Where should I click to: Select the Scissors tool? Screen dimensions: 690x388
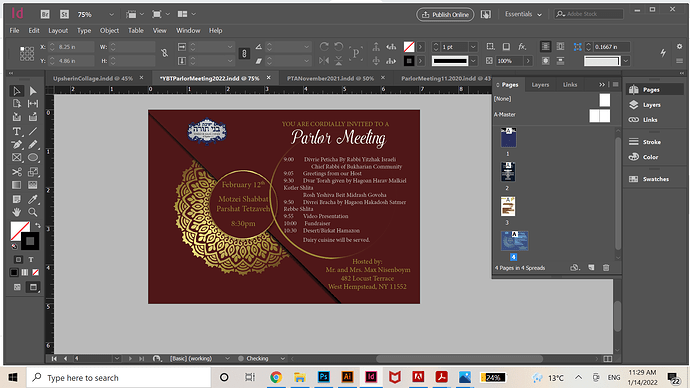pos(16,172)
